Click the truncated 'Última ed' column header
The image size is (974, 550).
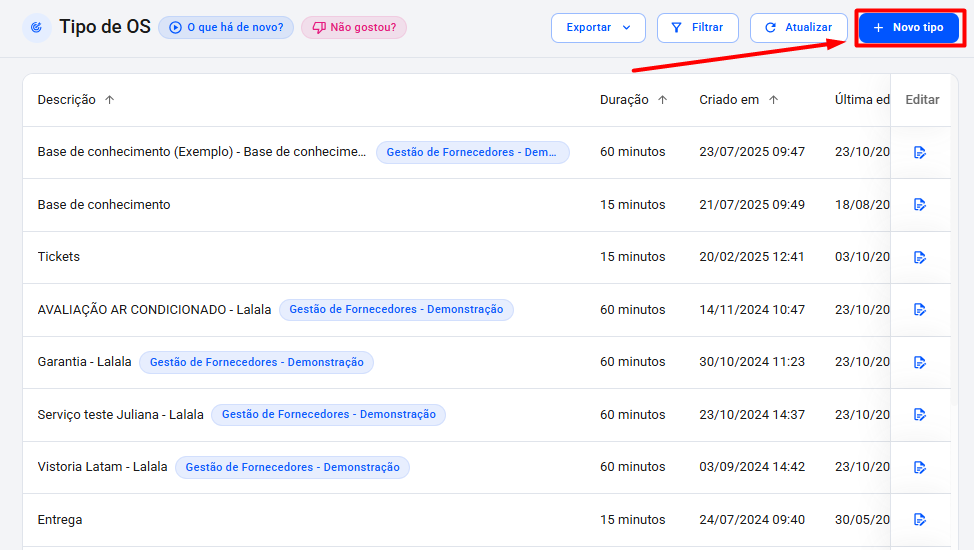pos(862,99)
